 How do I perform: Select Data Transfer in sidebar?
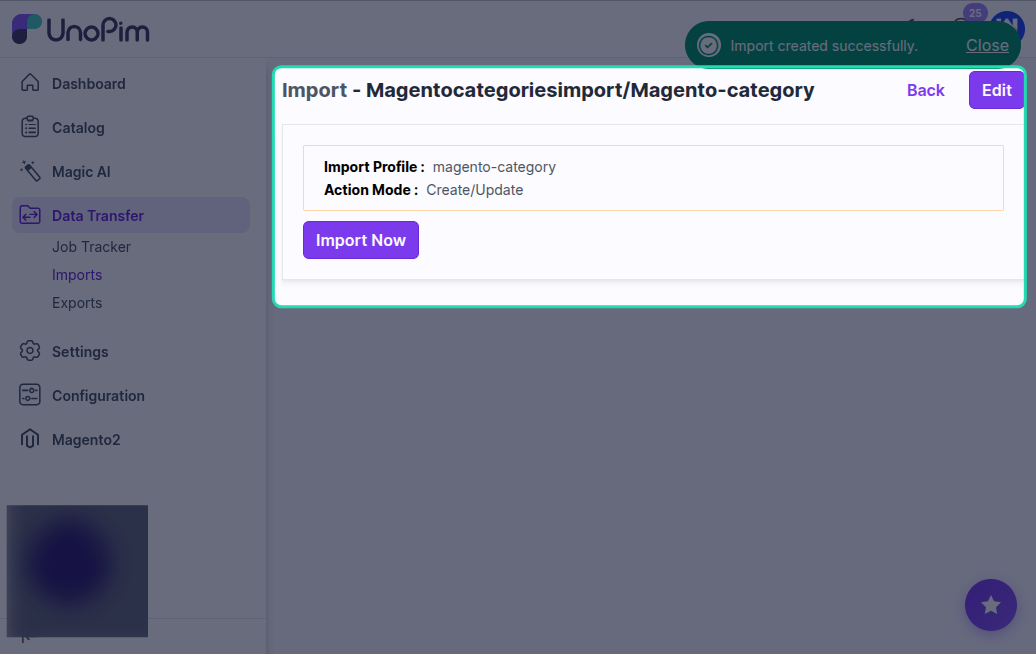click(x=131, y=215)
